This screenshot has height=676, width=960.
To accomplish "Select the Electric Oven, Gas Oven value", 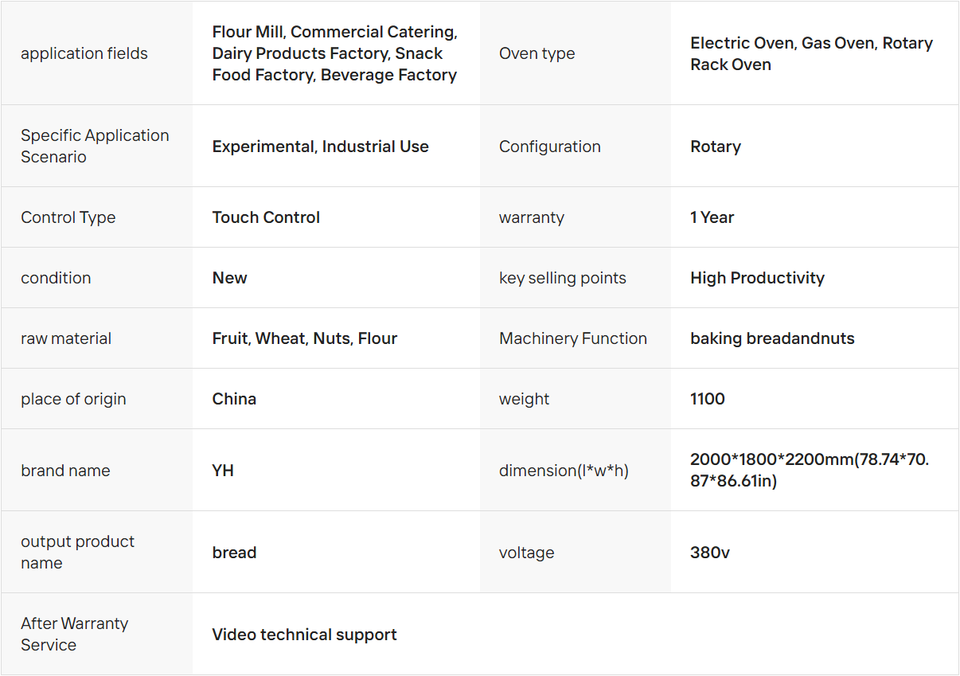I will click(x=811, y=54).
